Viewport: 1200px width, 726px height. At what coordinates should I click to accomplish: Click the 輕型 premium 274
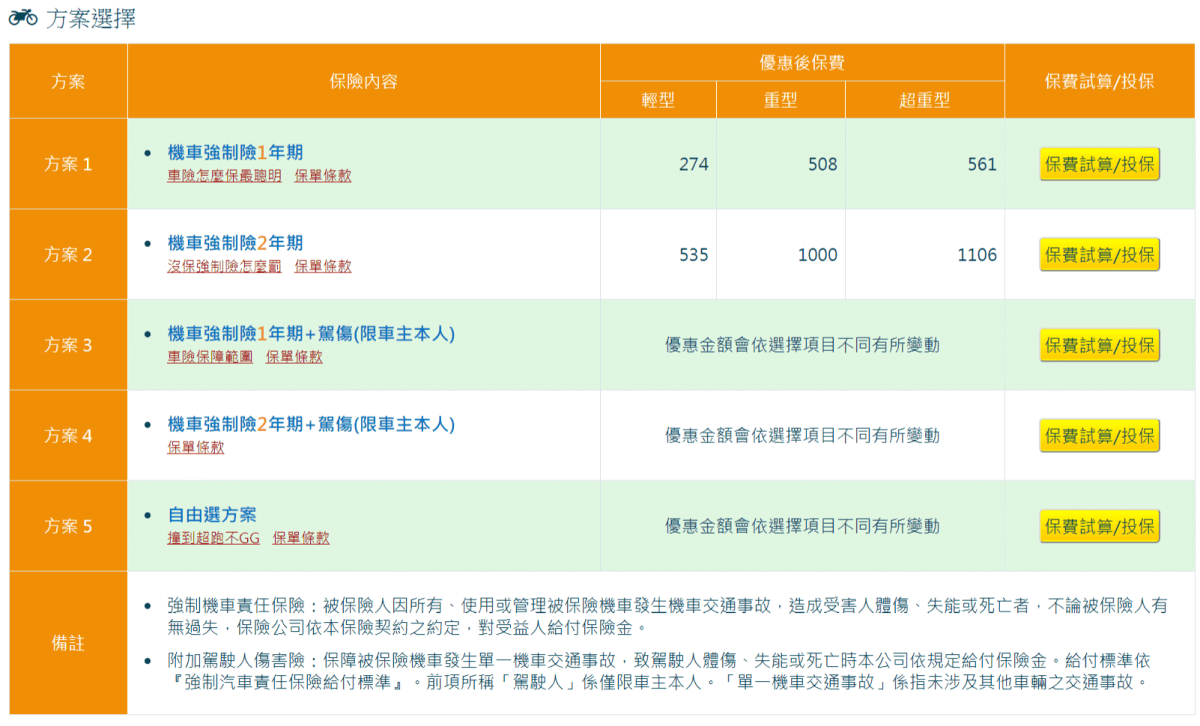pyautogui.click(x=693, y=164)
